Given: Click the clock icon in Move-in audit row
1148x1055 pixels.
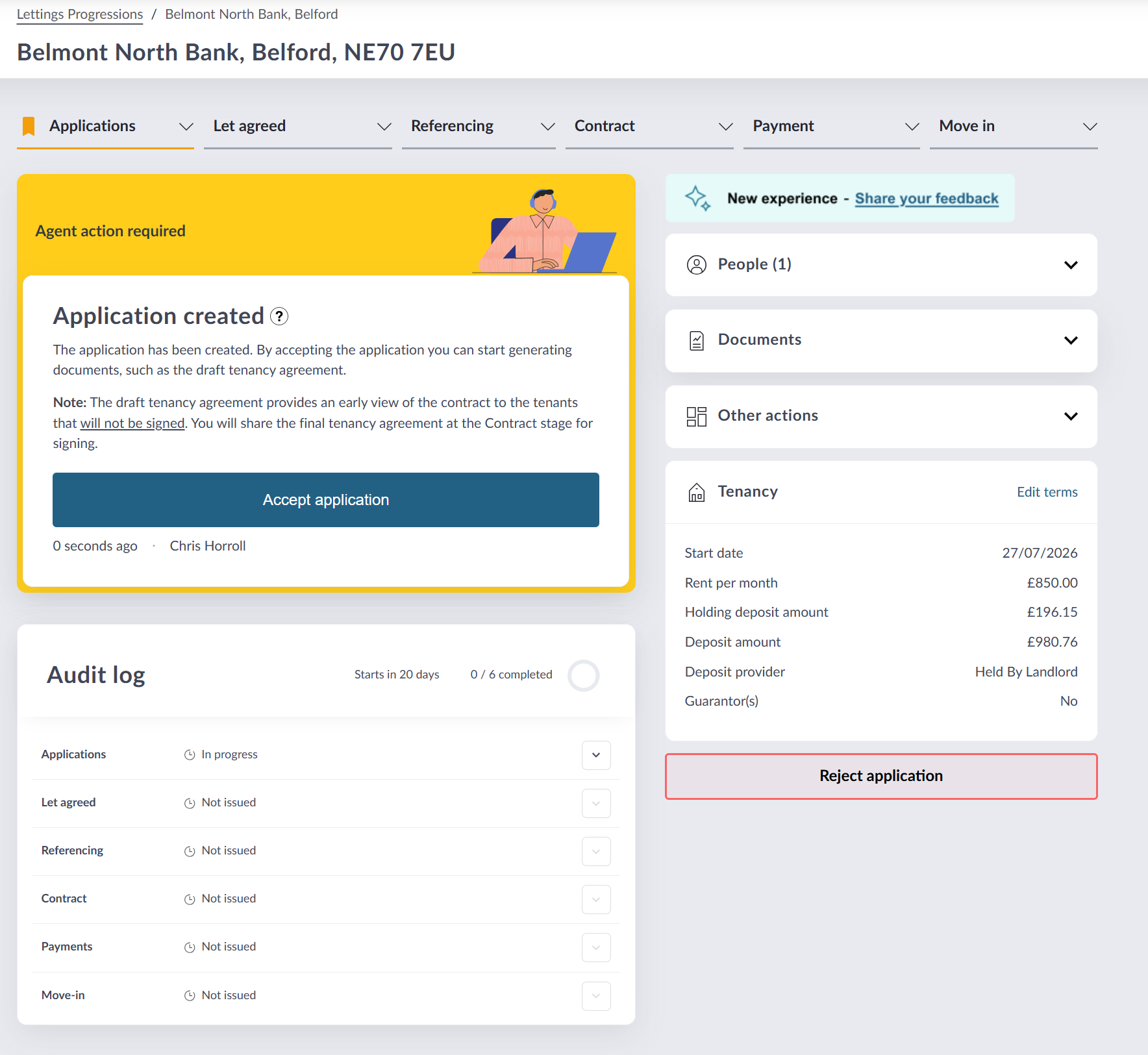Looking at the screenshot, I should tap(190, 996).
